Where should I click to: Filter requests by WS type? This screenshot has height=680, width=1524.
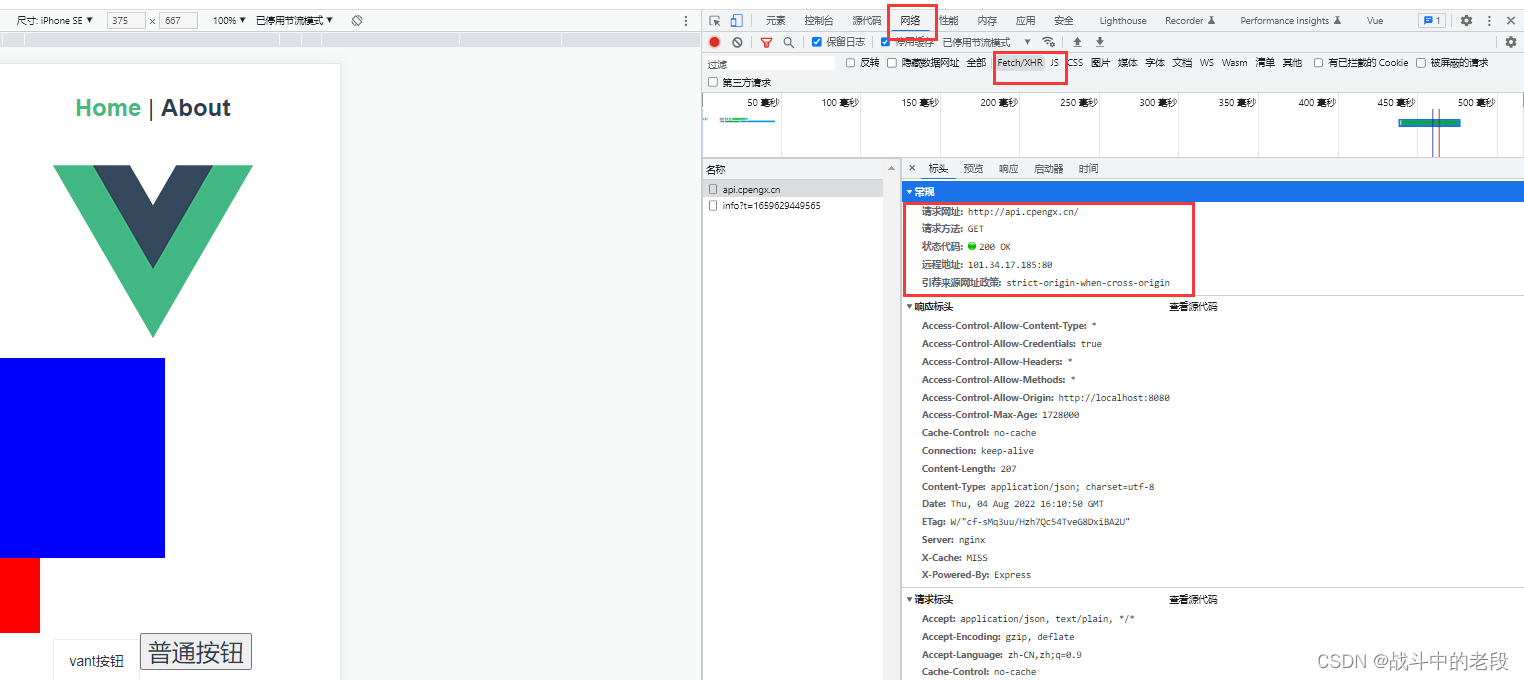point(1207,63)
